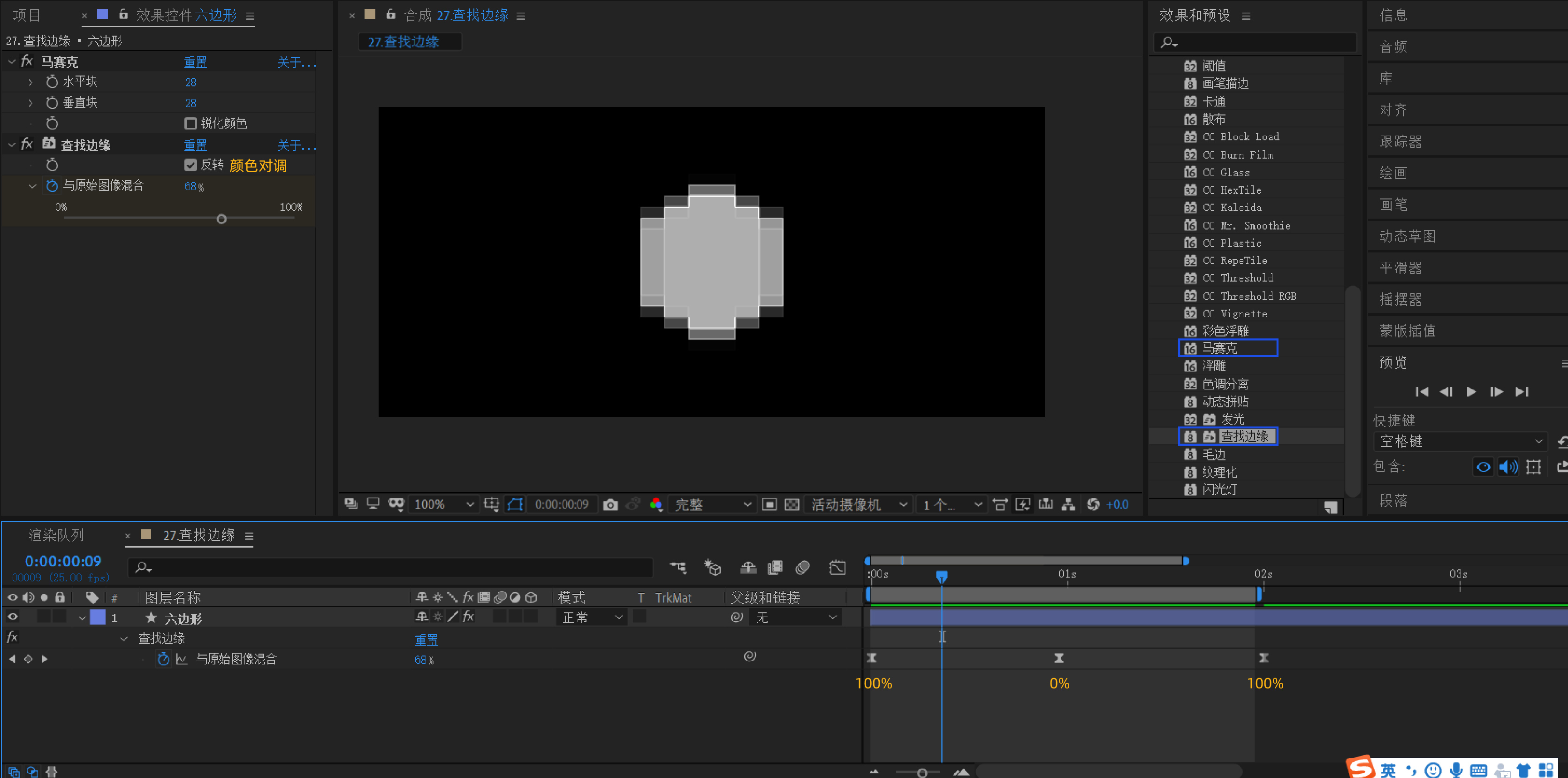Image resolution: width=1568 pixels, height=778 pixels.
Task: Select the 毛边 effect in presets list
Action: (x=1213, y=454)
